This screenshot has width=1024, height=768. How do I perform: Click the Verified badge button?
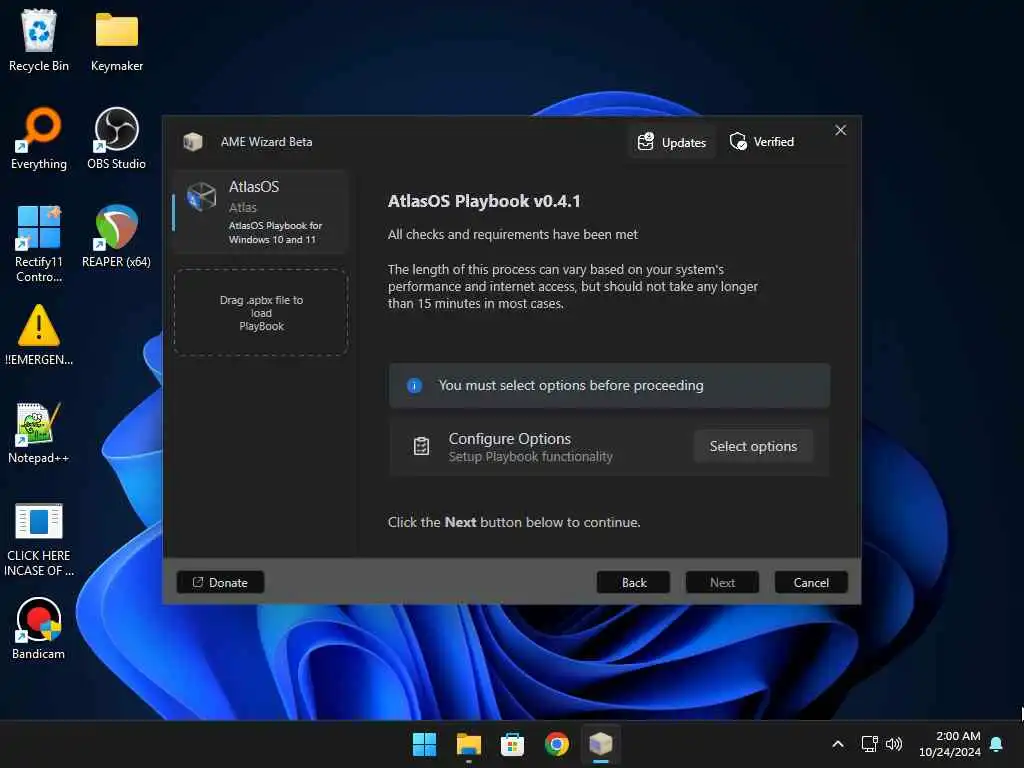(761, 142)
